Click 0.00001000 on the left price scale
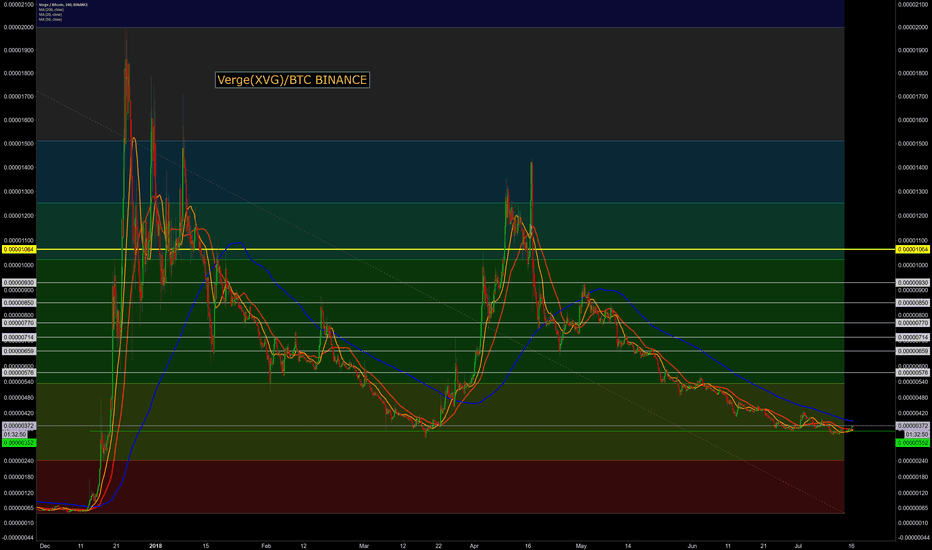This screenshot has height=550, width=932. [18, 265]
